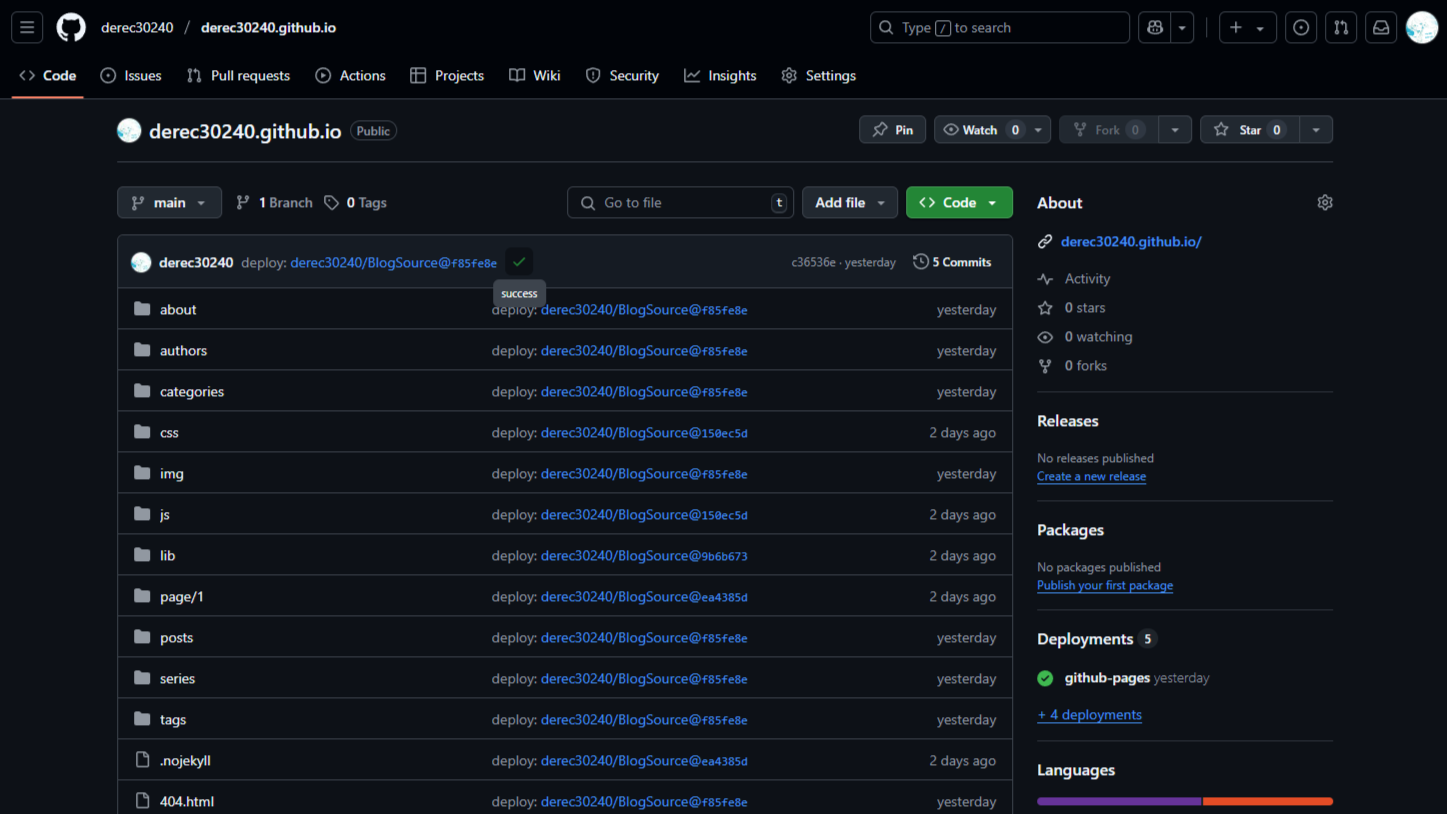Click the posts folder icon
The height and width of the screenshot is (814, 1447).
point(142,637)
